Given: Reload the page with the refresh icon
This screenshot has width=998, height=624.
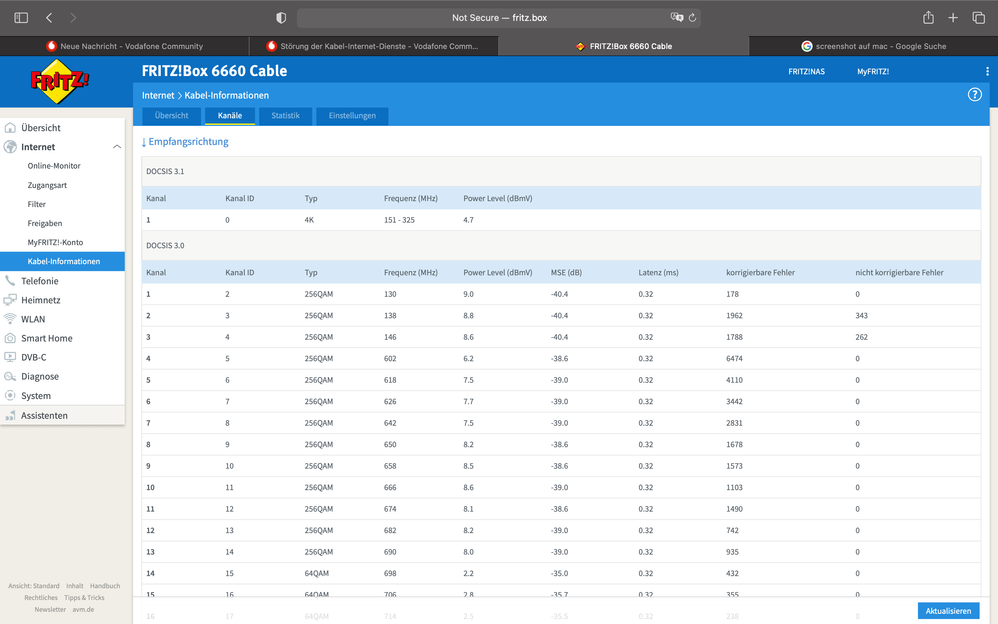Looking at the screenshot, I should click(x=692, y=18).
